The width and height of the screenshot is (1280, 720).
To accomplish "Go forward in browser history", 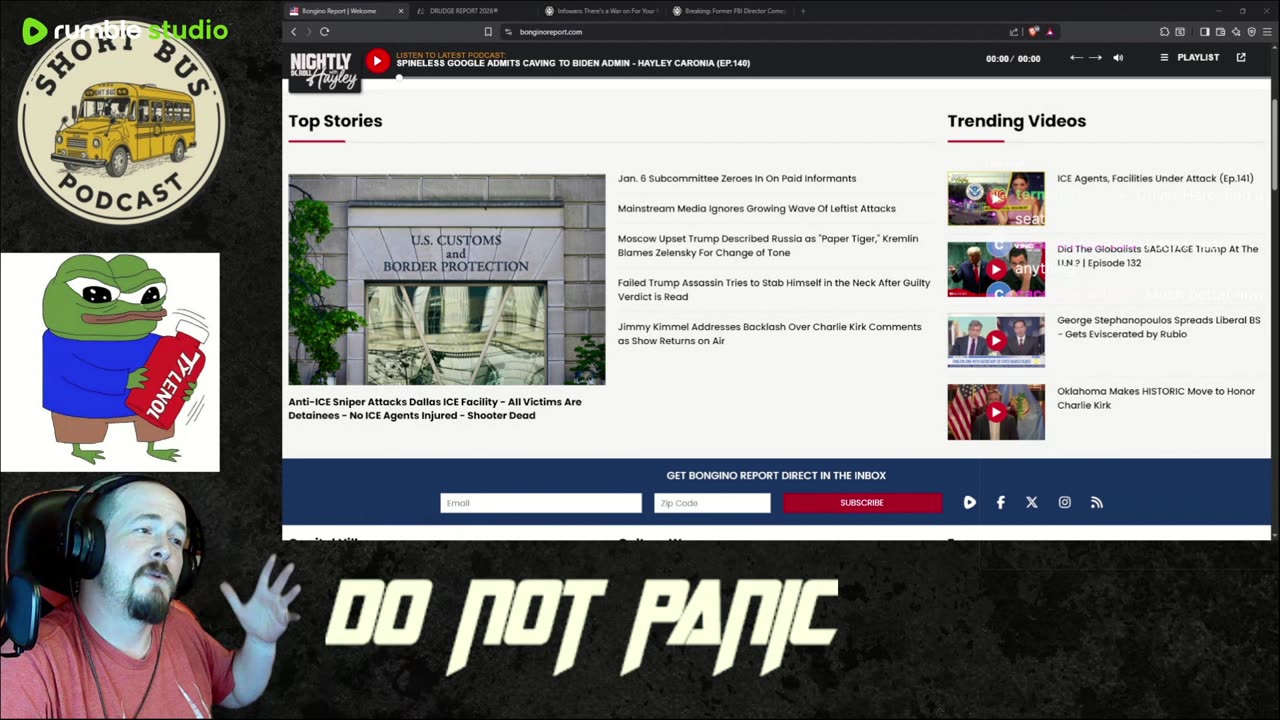I will tap(308, 32).
